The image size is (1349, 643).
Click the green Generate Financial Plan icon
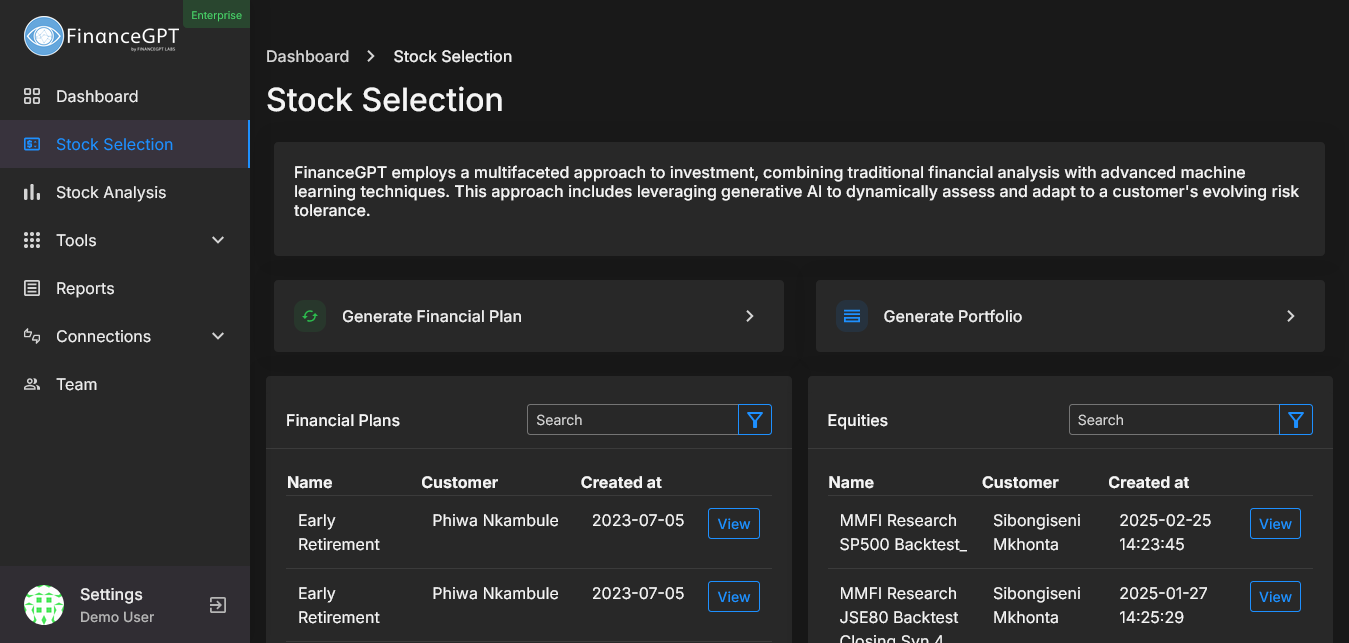[x=310, y=316]
